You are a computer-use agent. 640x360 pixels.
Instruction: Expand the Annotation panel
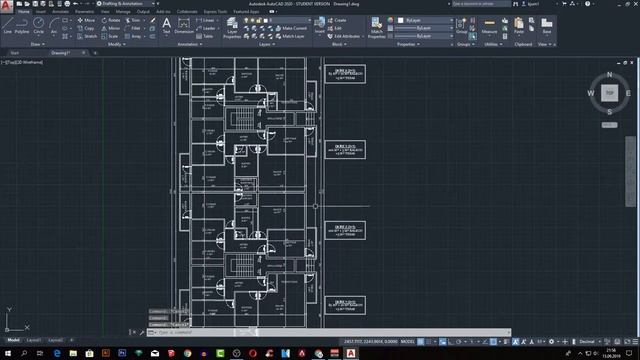click(190, 44)
